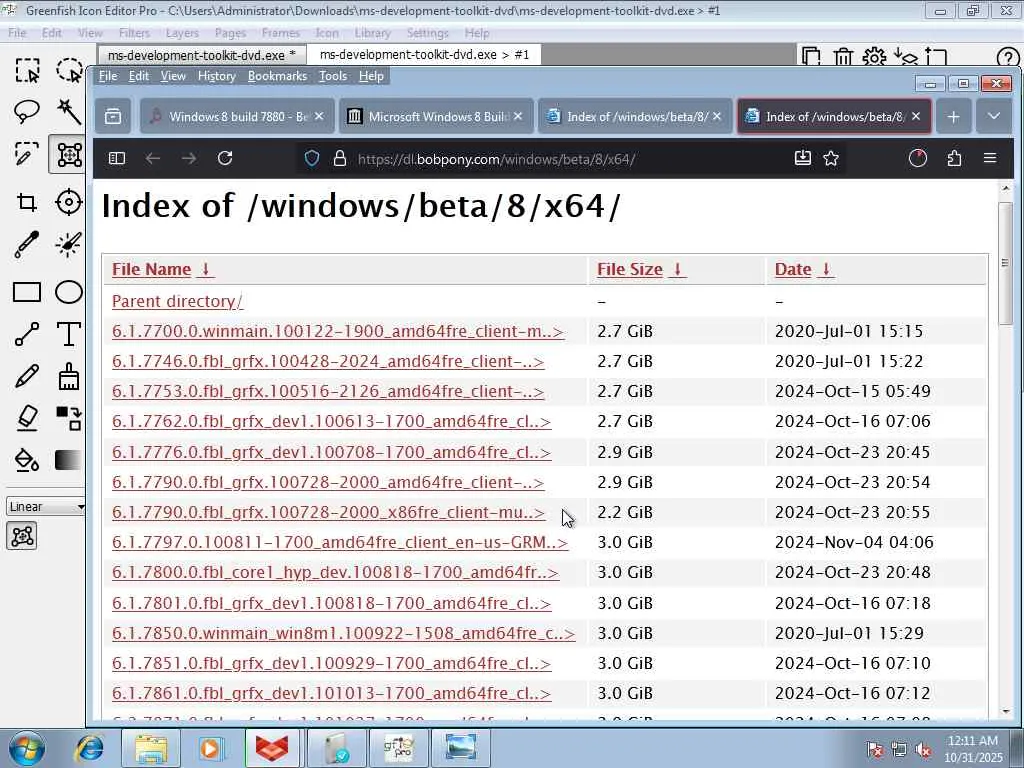Viewport: 1024px width, 768px height.
Task: Open the tracking protection shield icon
Action: 312,158
